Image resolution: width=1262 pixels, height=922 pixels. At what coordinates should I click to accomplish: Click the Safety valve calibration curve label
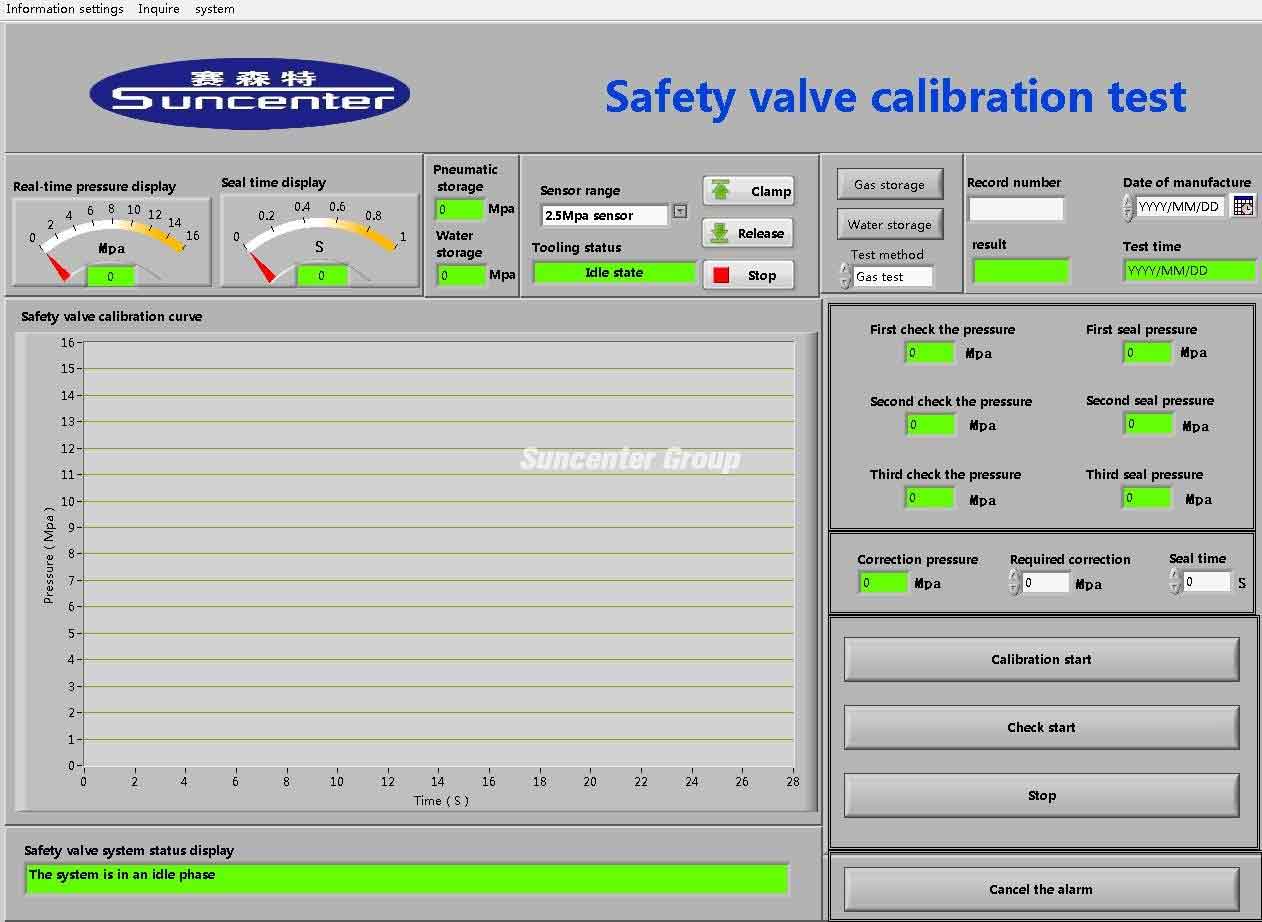coord(112,316)
